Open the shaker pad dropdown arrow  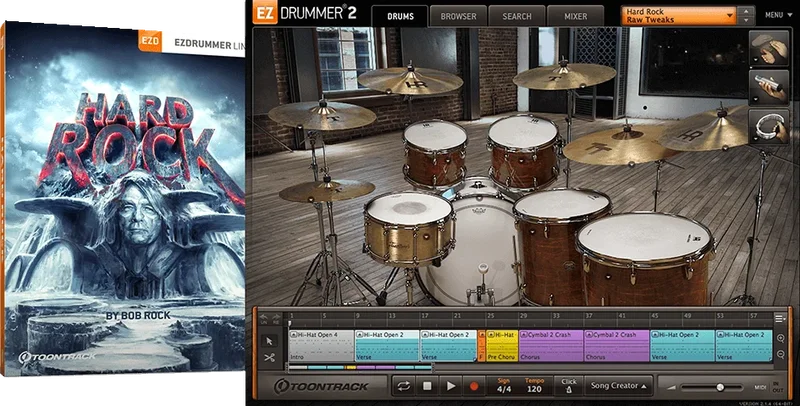(755, 99)
